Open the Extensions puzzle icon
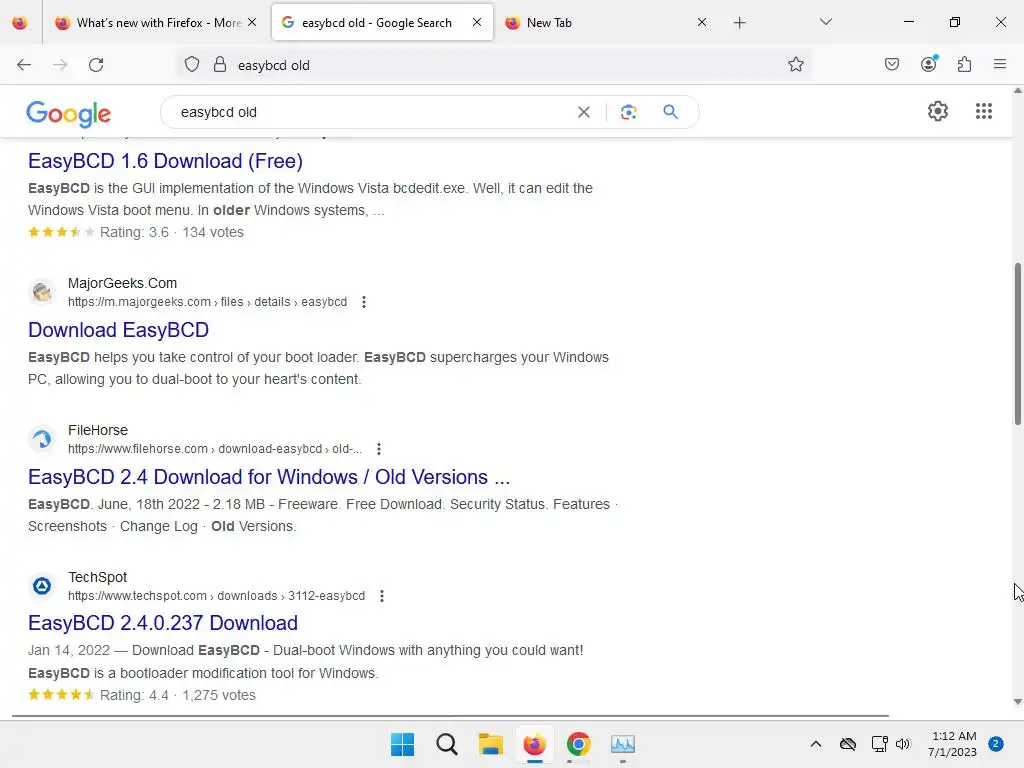1024x768 pixels. [965, 64]
